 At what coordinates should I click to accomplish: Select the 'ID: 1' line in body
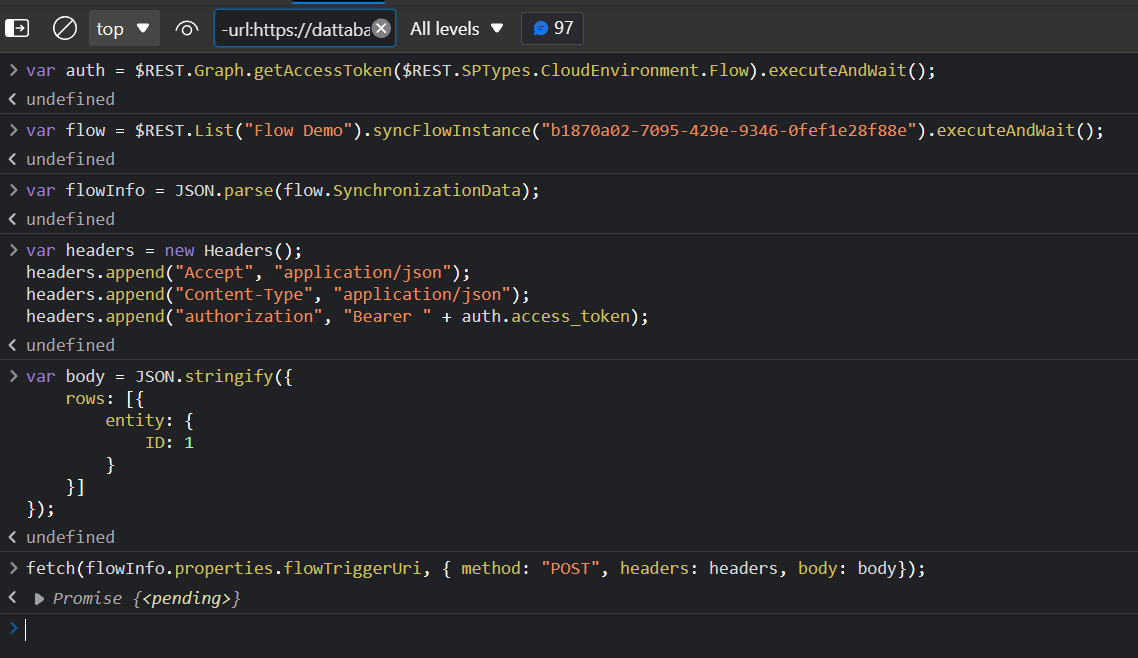coord(169,443)
